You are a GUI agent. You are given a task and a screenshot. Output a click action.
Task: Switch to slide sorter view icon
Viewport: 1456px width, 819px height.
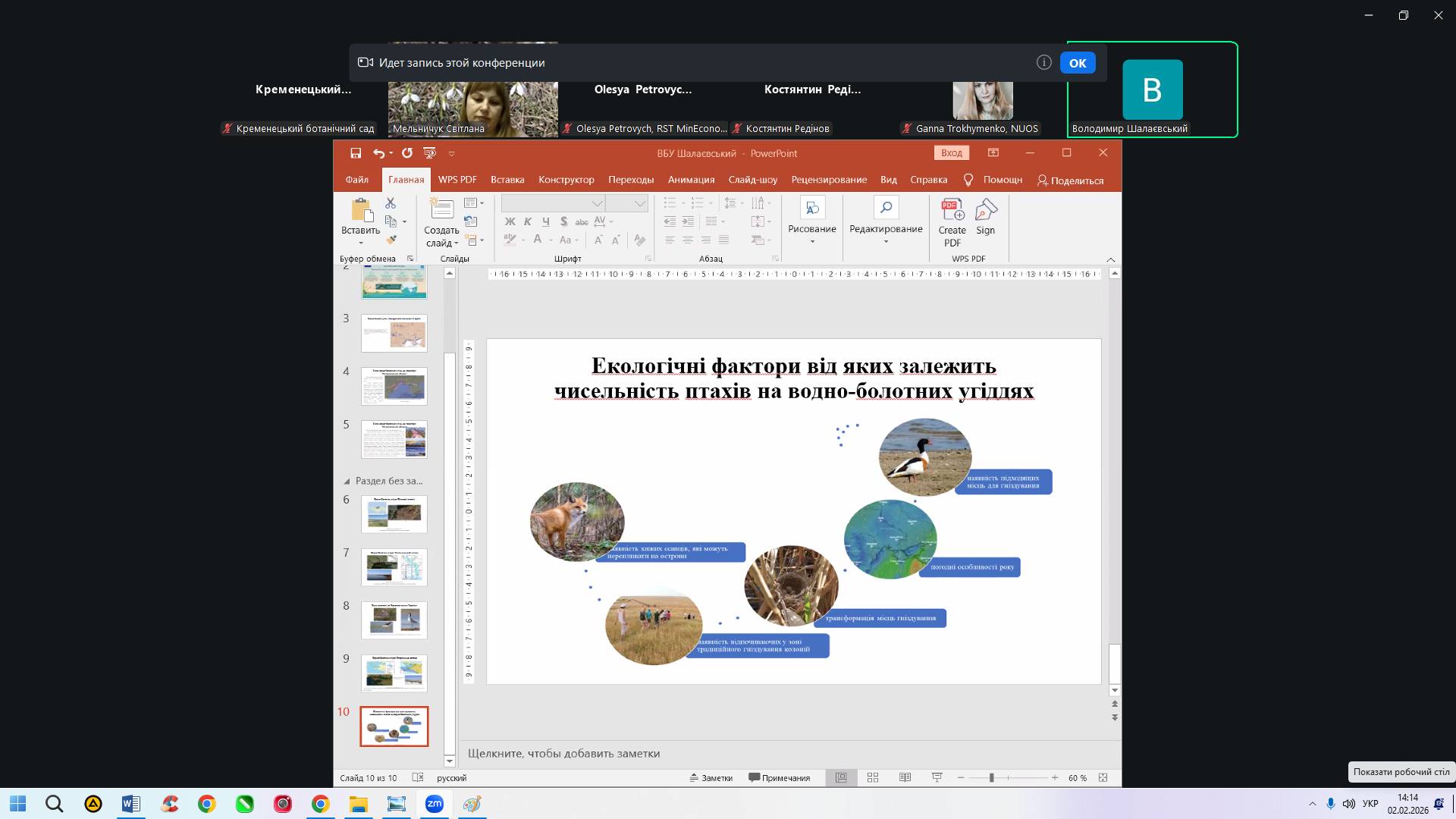point(873,777)
